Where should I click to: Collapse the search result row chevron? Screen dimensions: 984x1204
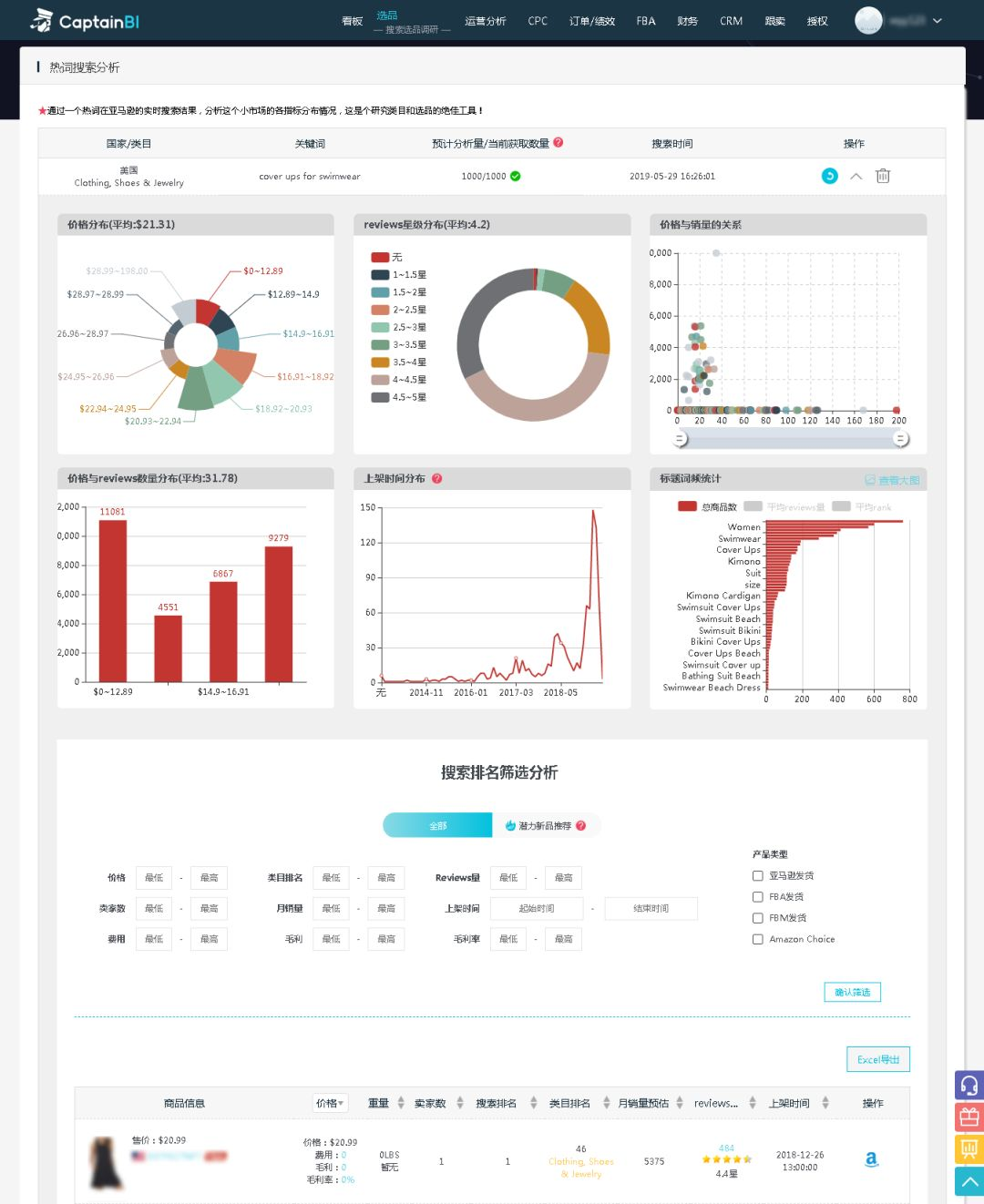click(x=856, y=177)
